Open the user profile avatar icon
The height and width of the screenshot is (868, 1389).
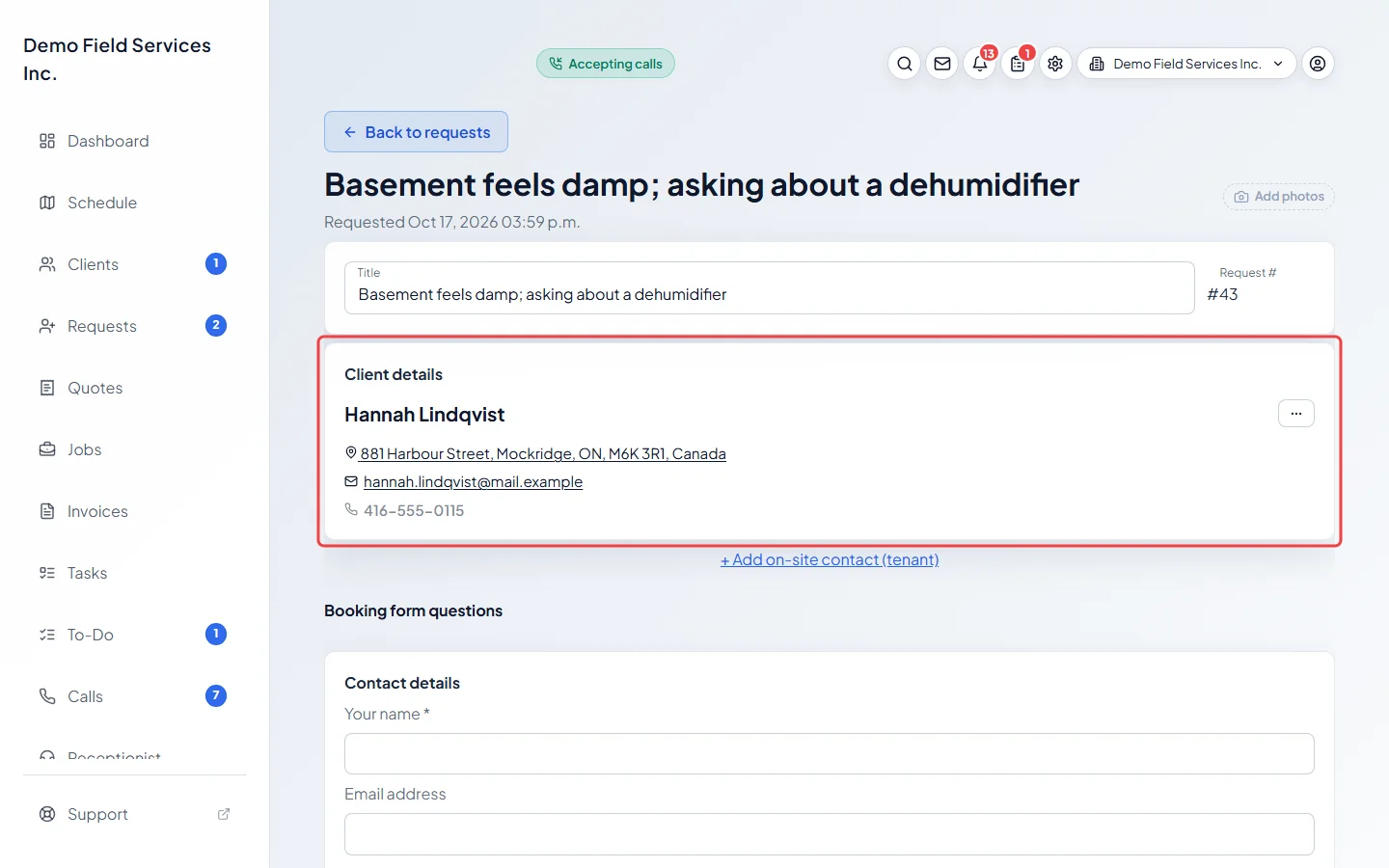coord(1318,64)
